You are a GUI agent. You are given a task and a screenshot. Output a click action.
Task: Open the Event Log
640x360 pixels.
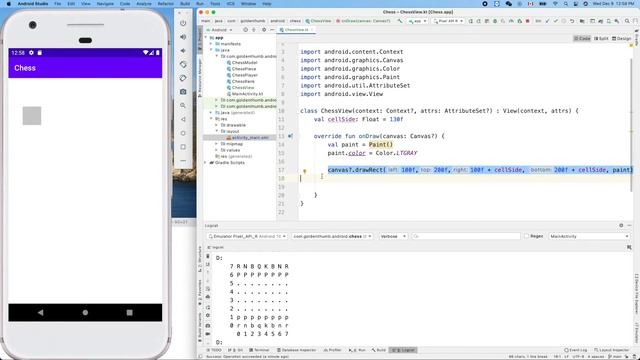576,350
